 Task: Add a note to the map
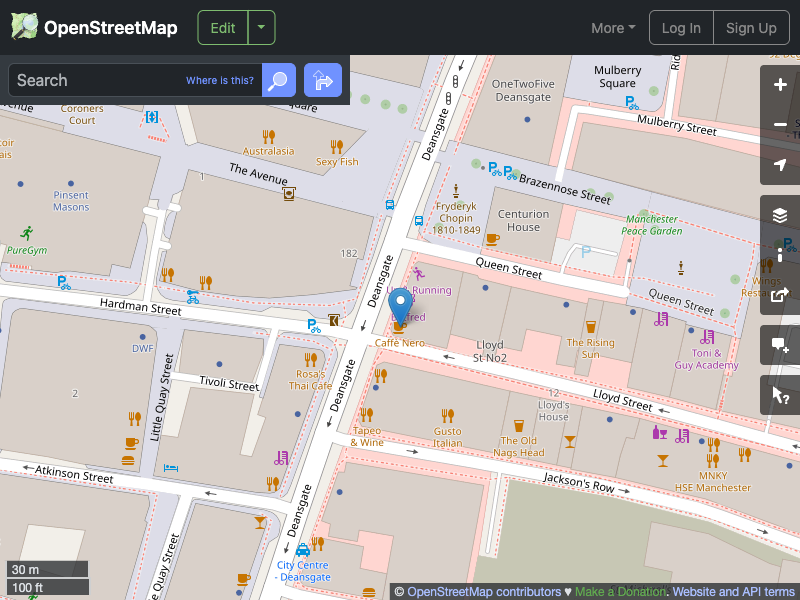(779, 345)
